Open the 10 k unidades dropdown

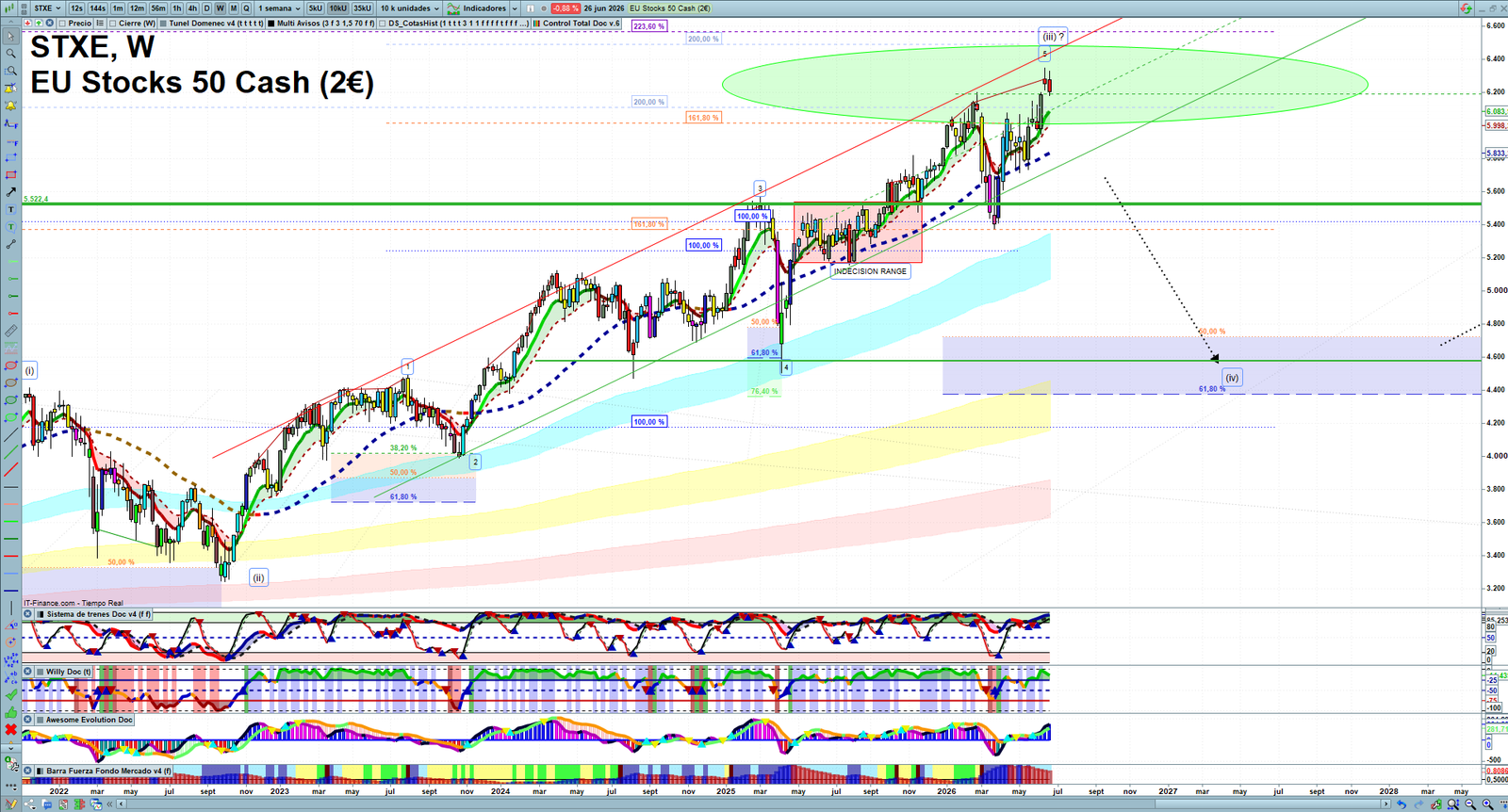[x=410, y=8]
